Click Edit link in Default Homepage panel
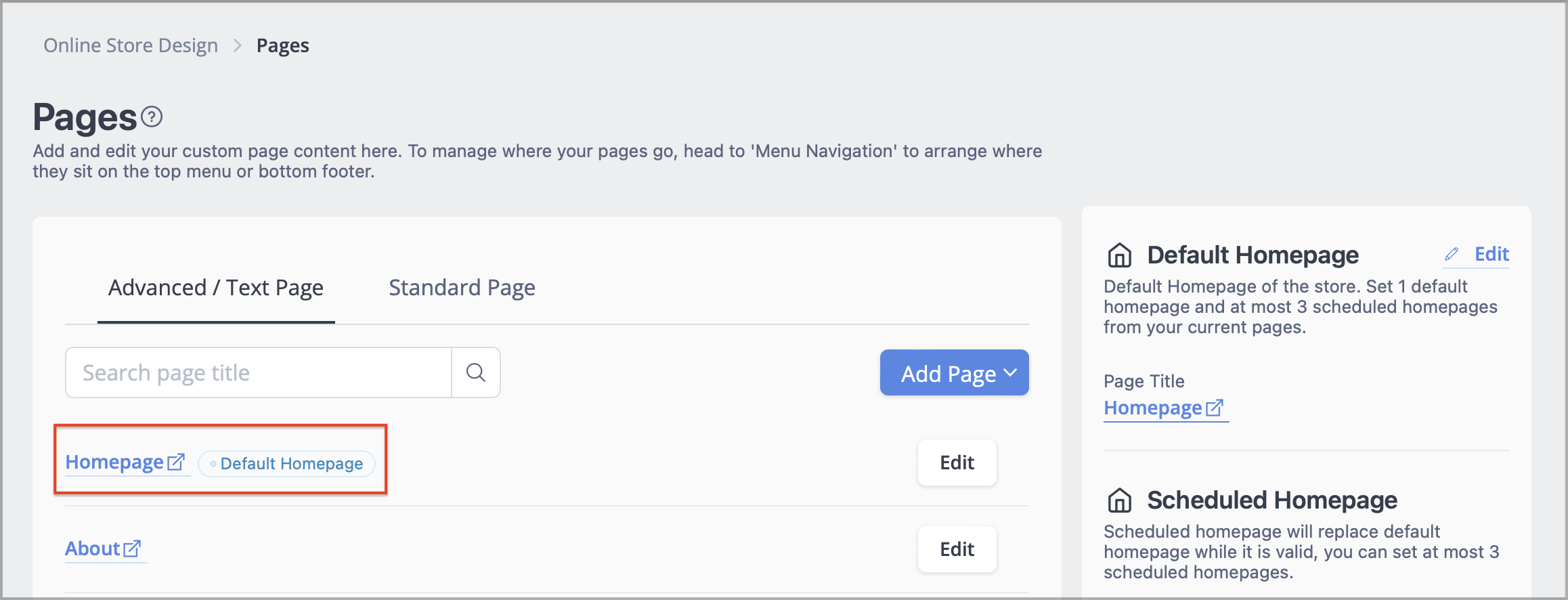The image size is (1568, 600). click(x=1491, y=254)
